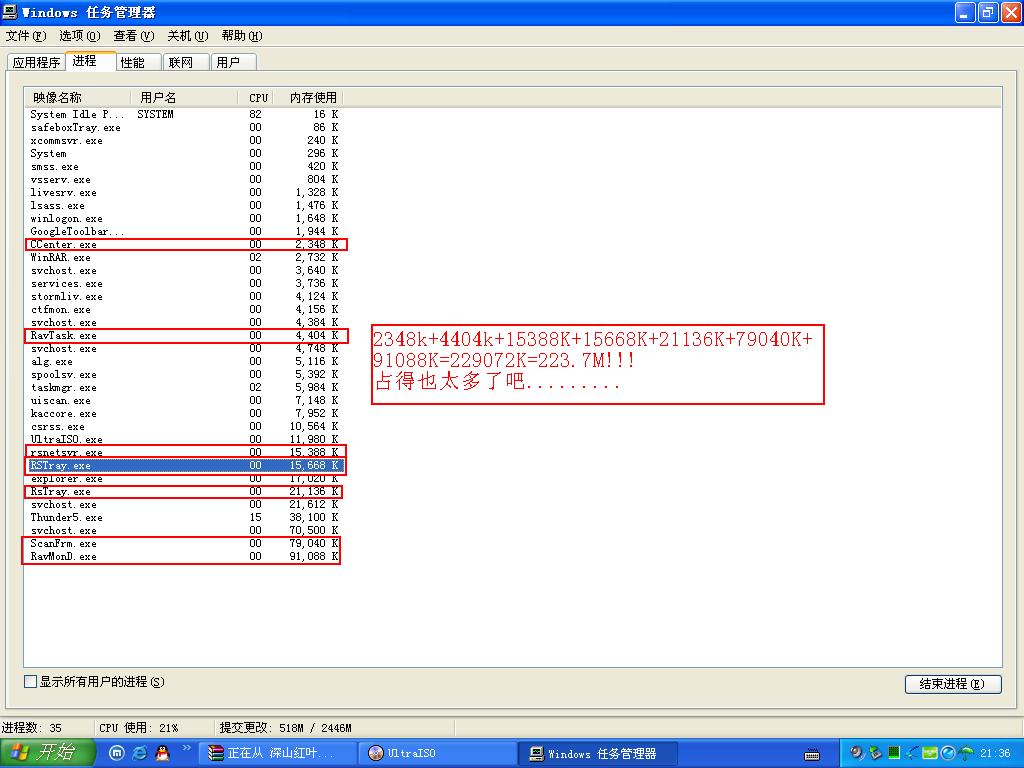Select explorer.exe process row
Image resolution: width=1024 pixels, height=768 pixels.
[184, 479]
